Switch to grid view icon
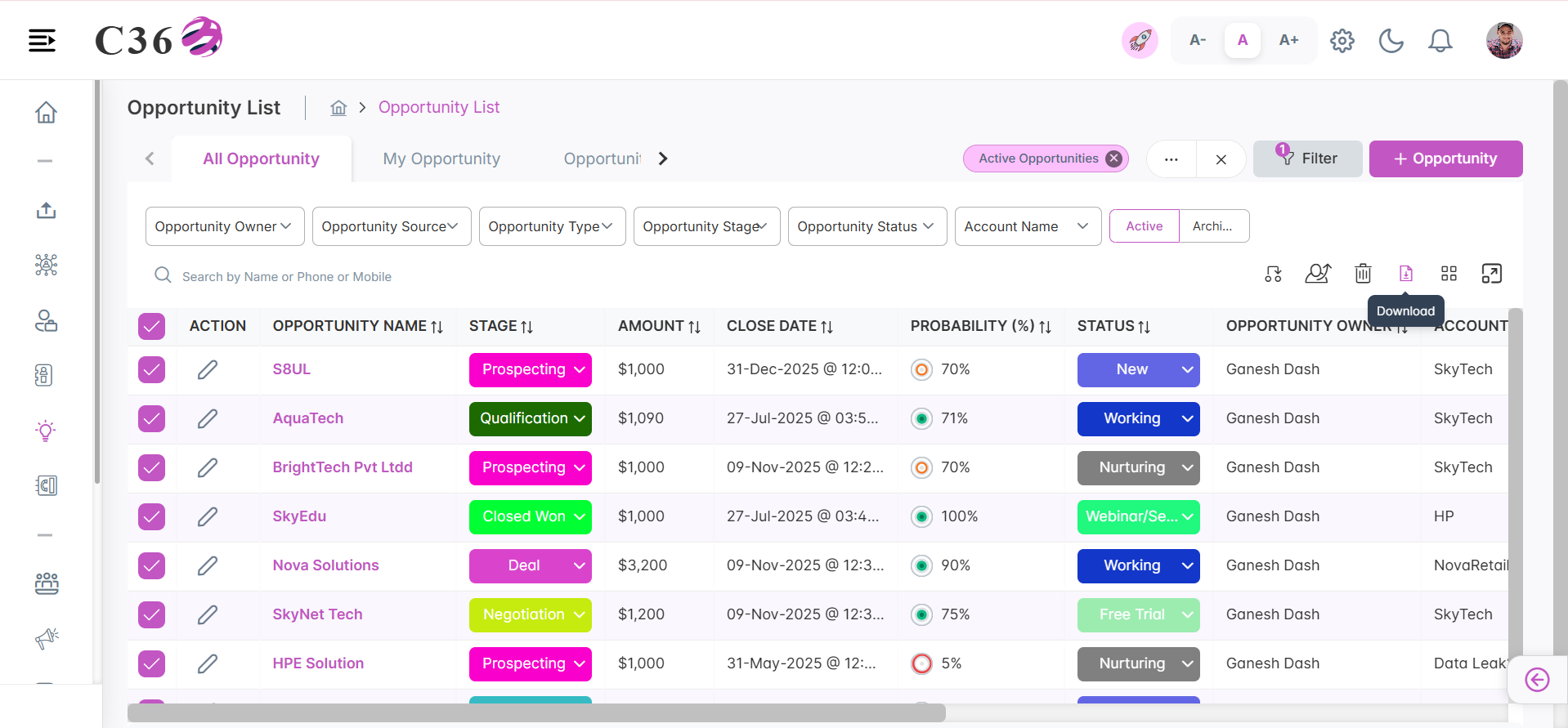This screenshot has height=728, width=1568. [1449, 274]
